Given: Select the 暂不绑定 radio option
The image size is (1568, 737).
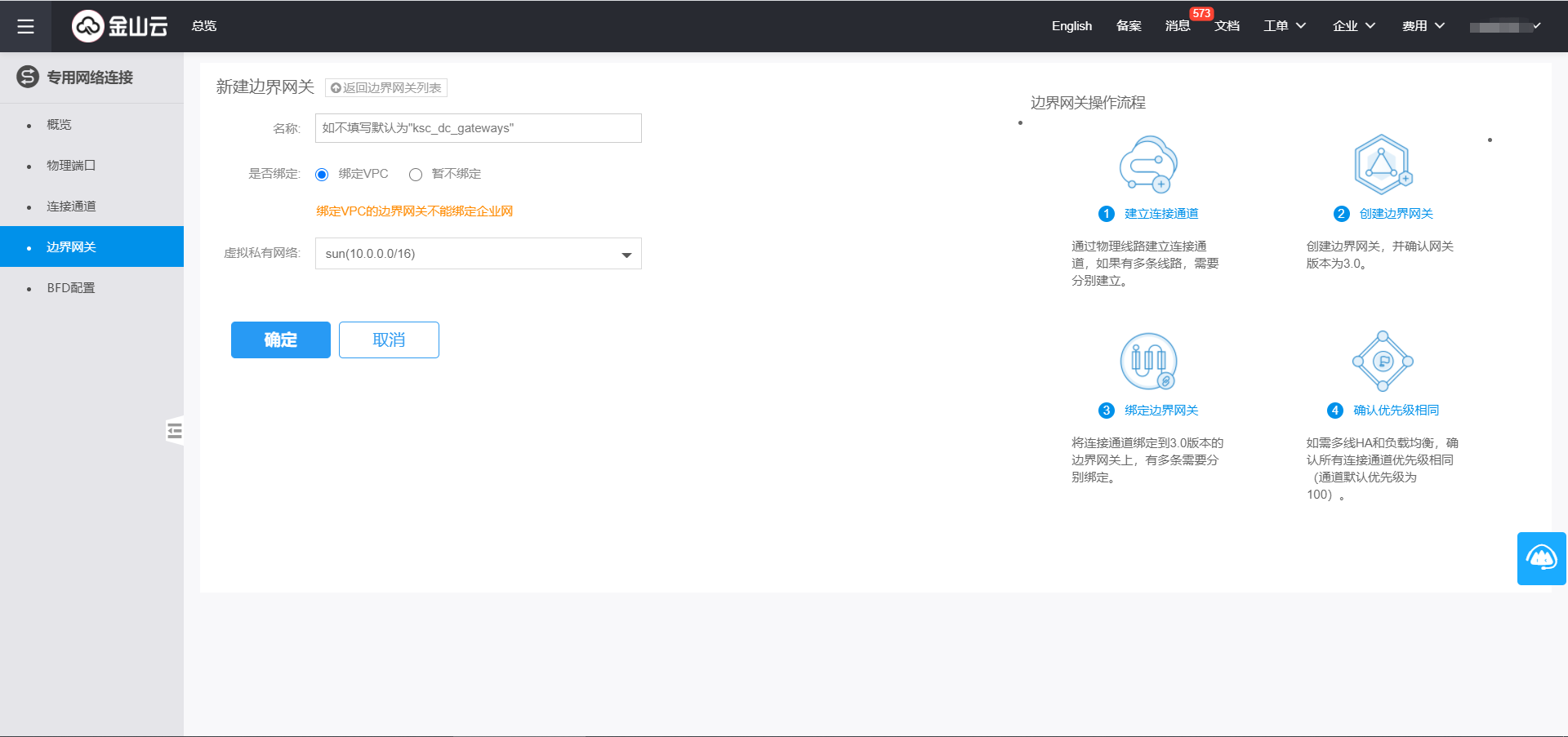Looking at the screenshot, I should click(416, 175).
